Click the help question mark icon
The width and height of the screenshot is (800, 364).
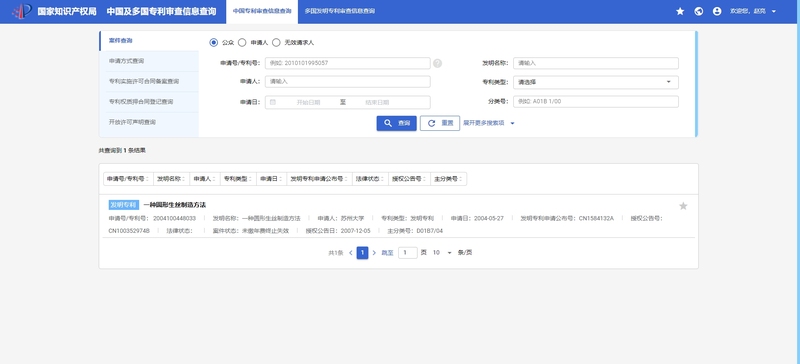[x=437, y=63]
